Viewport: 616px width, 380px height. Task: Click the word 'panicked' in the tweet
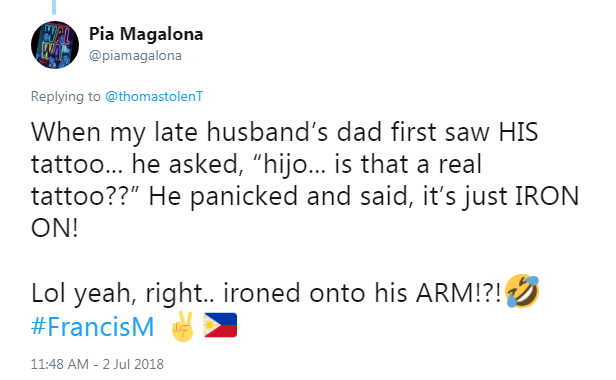pyautogui.click(x=244, y=197)
